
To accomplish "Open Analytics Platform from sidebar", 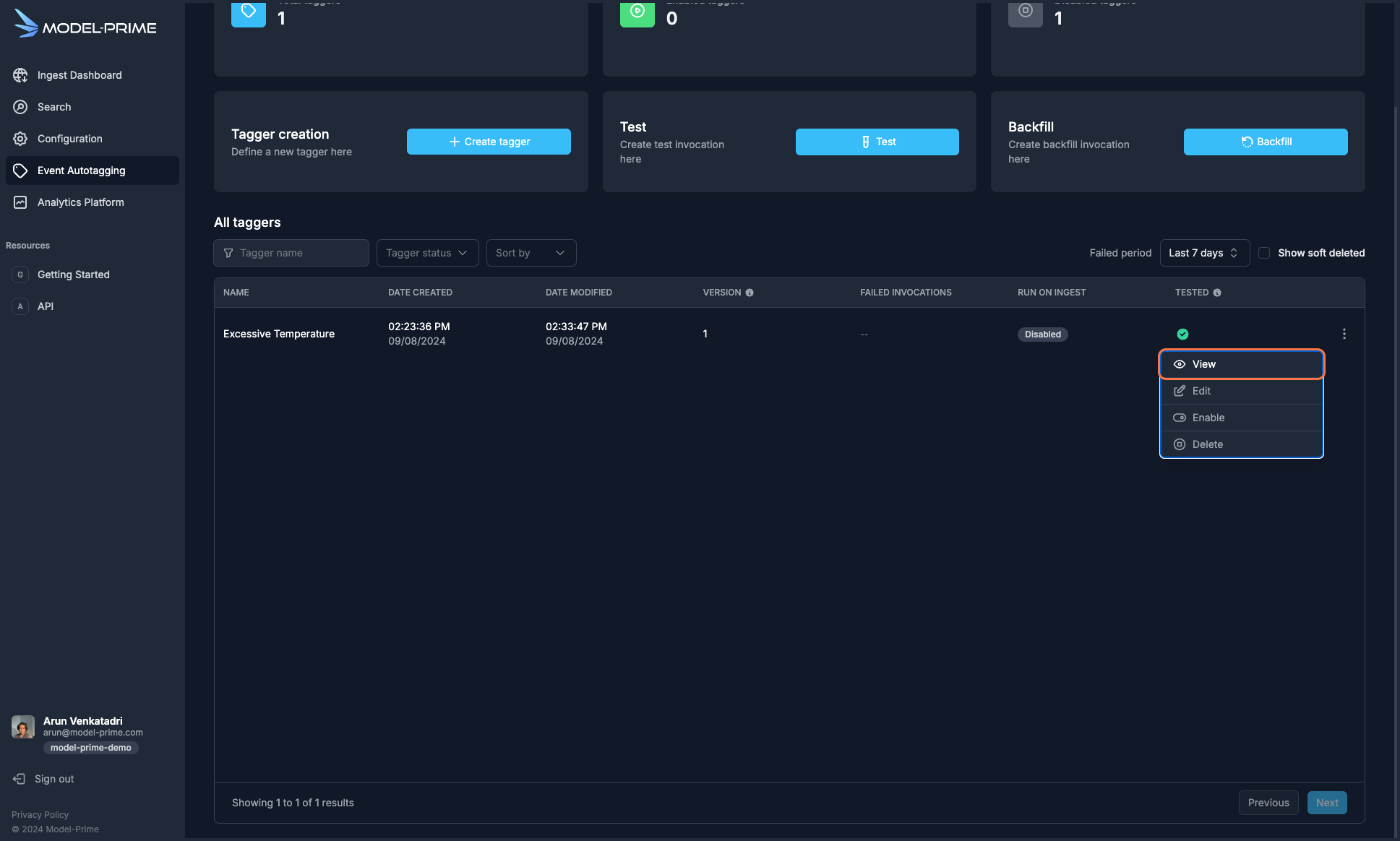I will coord(93,202).
